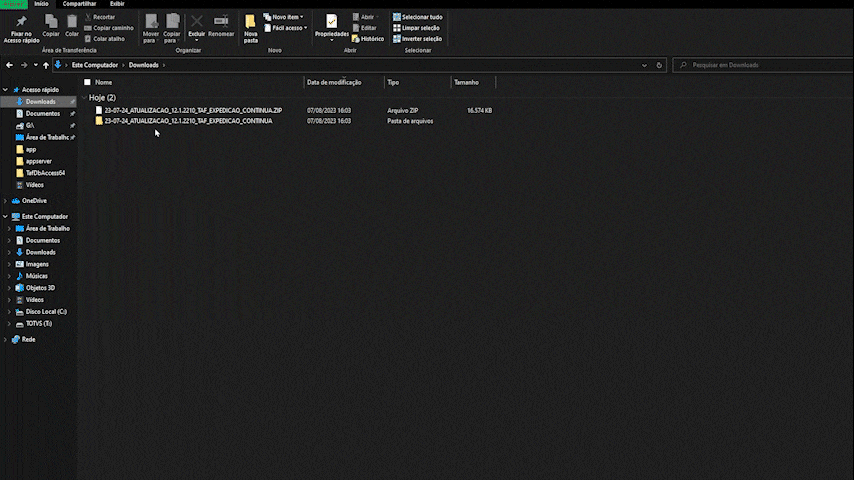Open the Mover para tool
The image size is (854, 480).
coord(150,29)
